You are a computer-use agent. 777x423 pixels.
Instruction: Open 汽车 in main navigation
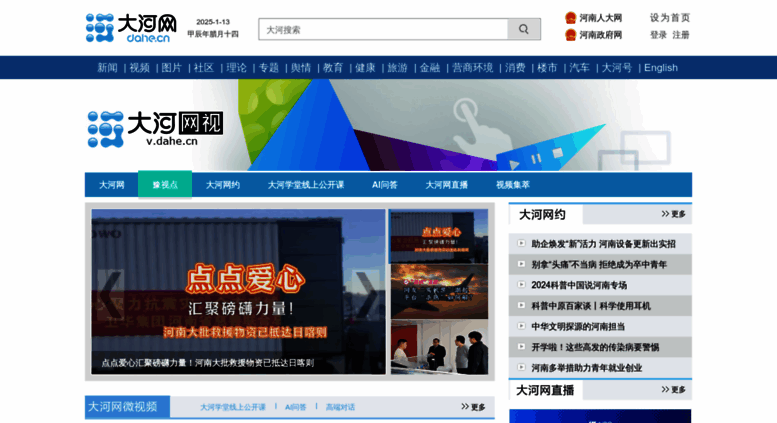(579, 67)
